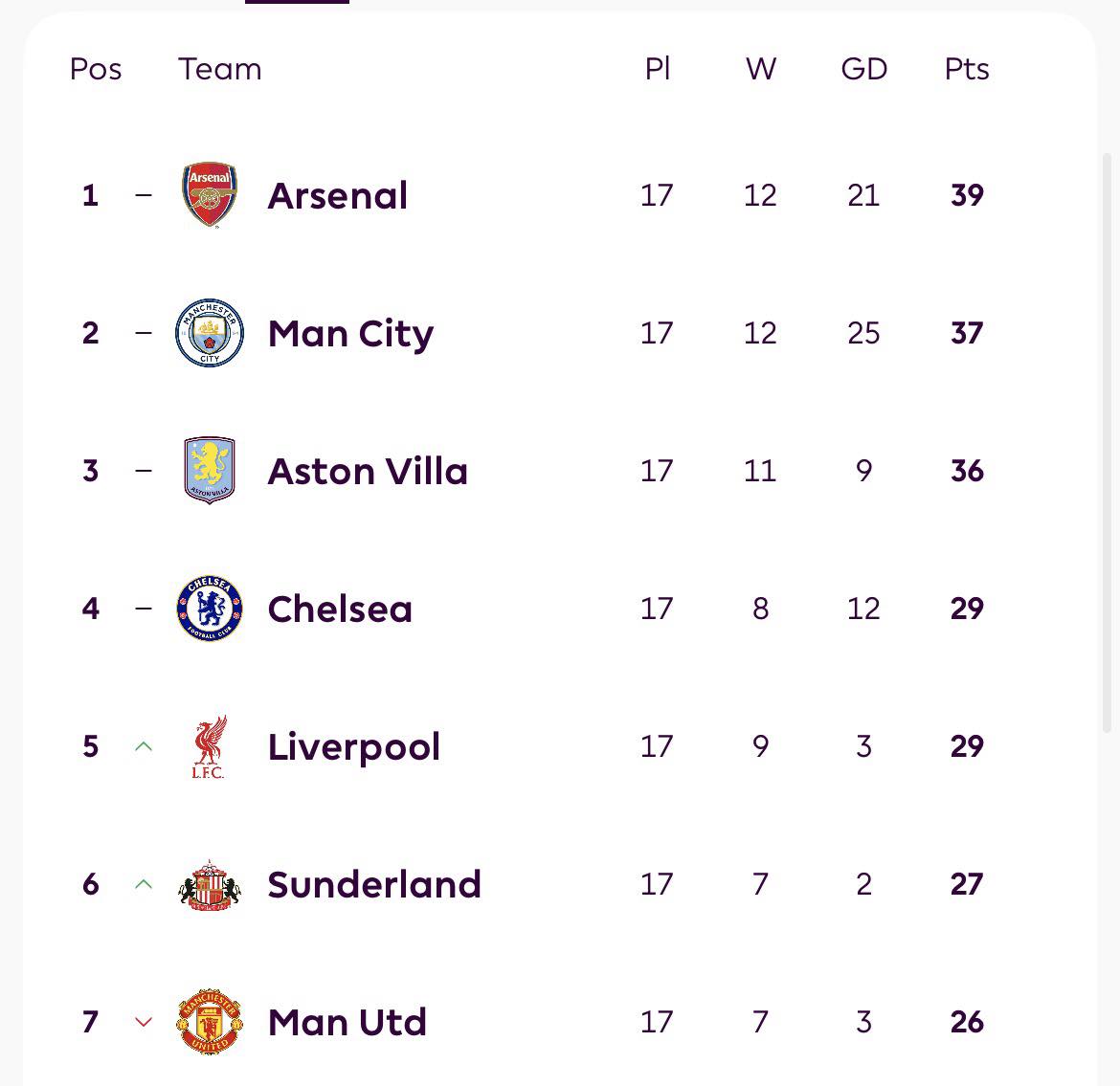The image size is (1120, 1086).
Task: Click the Chelsea club badge
Action: 210,609
